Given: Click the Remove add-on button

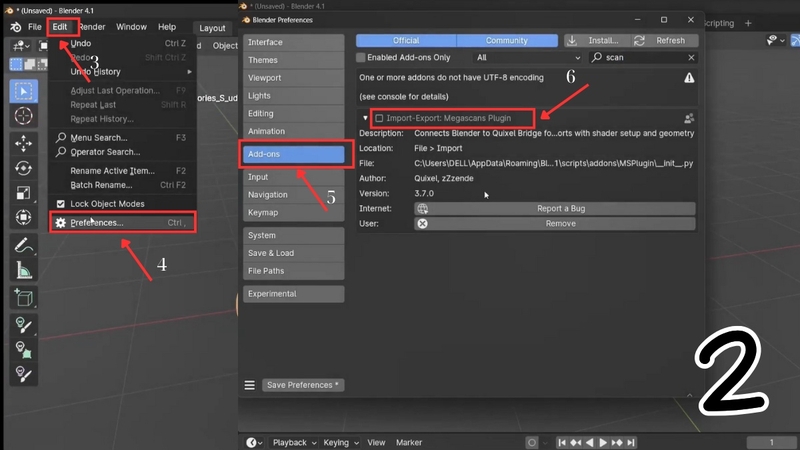Looking at the screenshot, I should pos(555,223).
